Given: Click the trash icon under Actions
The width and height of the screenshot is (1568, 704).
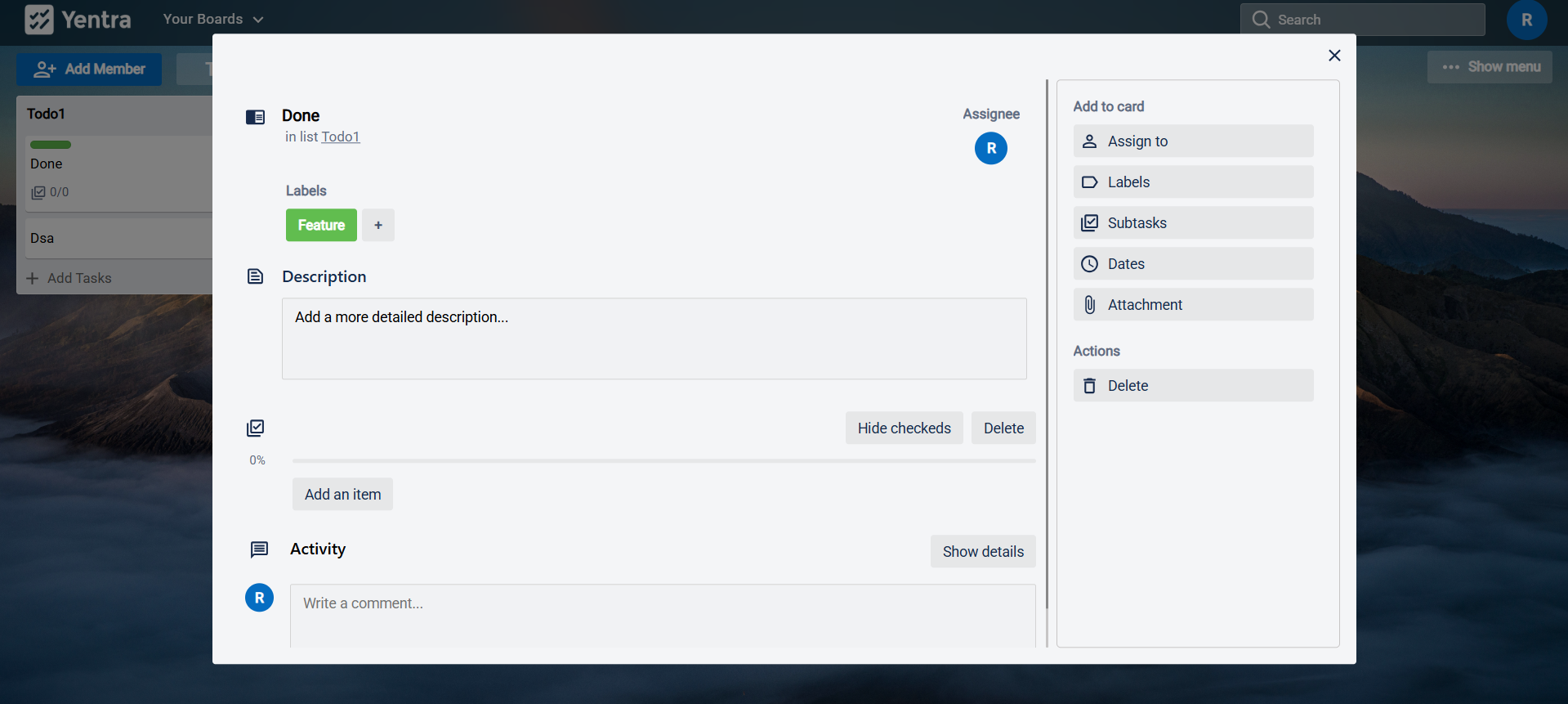Looking at the screenshot, I should click(1089, 386).
